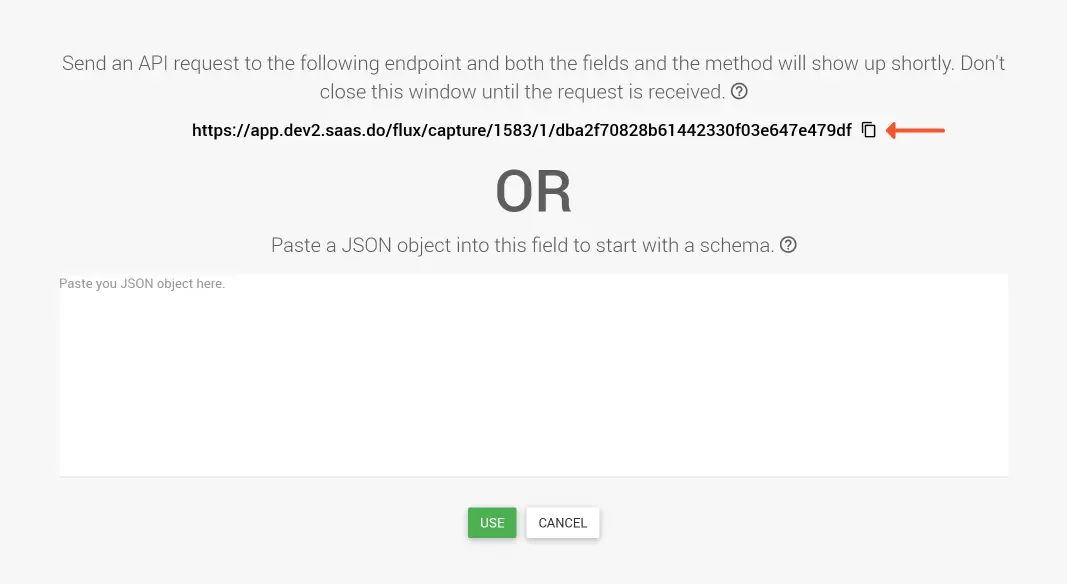Click the bottom edge of the JSON field
This screenshot has width=1067, height=584.
(x=533, y=475)
